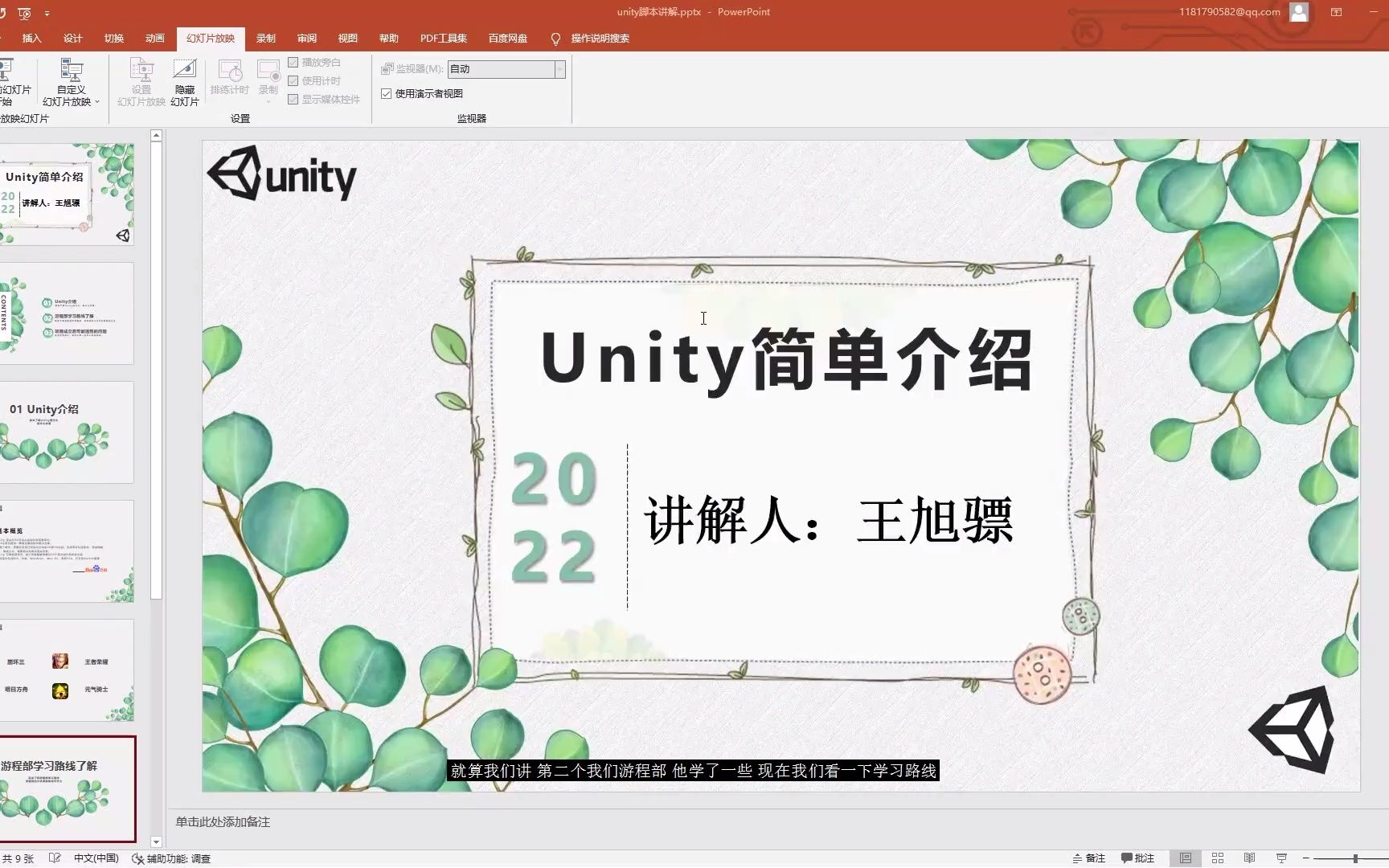Viewport: 1389px width, 868px height.
Task: Click the 操作说明搜索 search box
Action: pyautogui.click(x=600, y=39)
